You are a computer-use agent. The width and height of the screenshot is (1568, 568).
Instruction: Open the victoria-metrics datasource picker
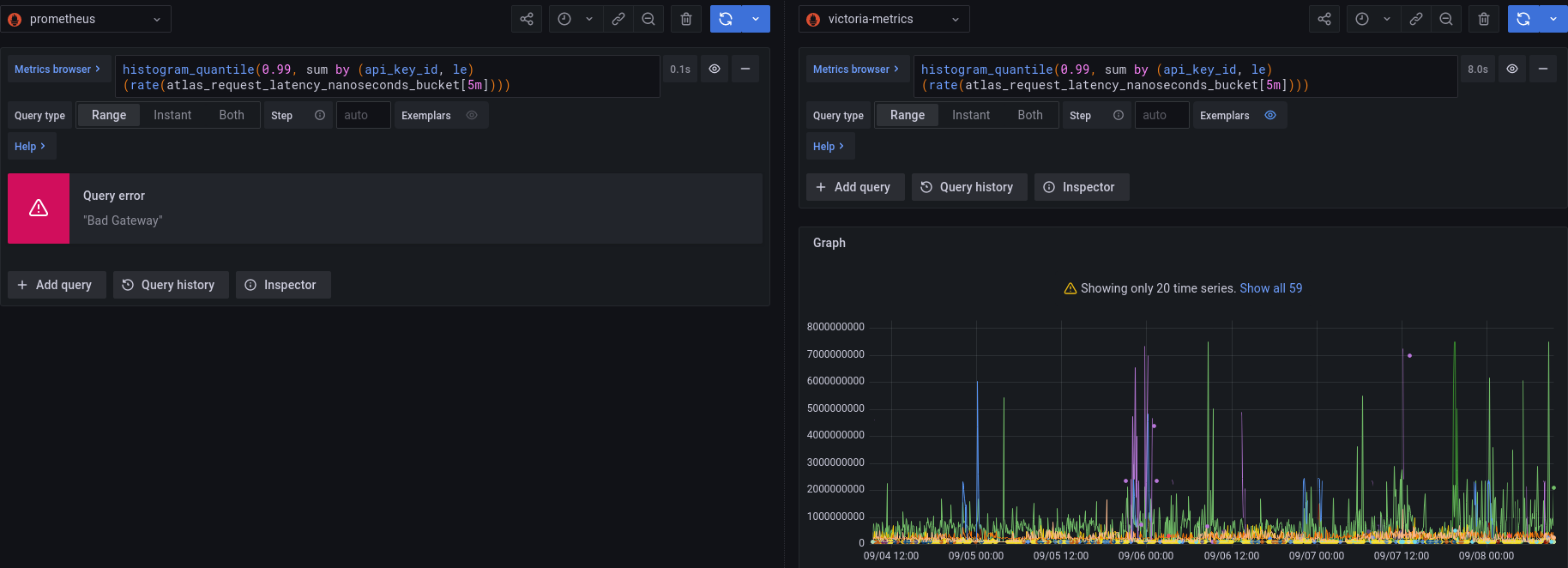[884, 19]
